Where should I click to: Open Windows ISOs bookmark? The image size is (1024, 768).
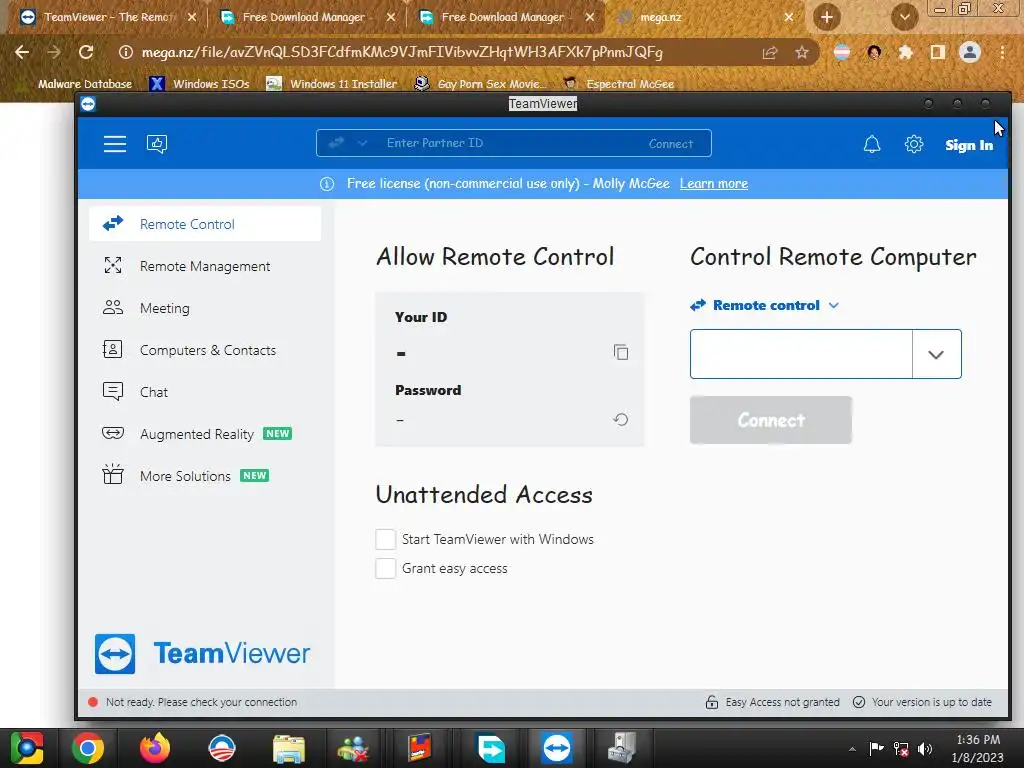(x=200, y=84)
